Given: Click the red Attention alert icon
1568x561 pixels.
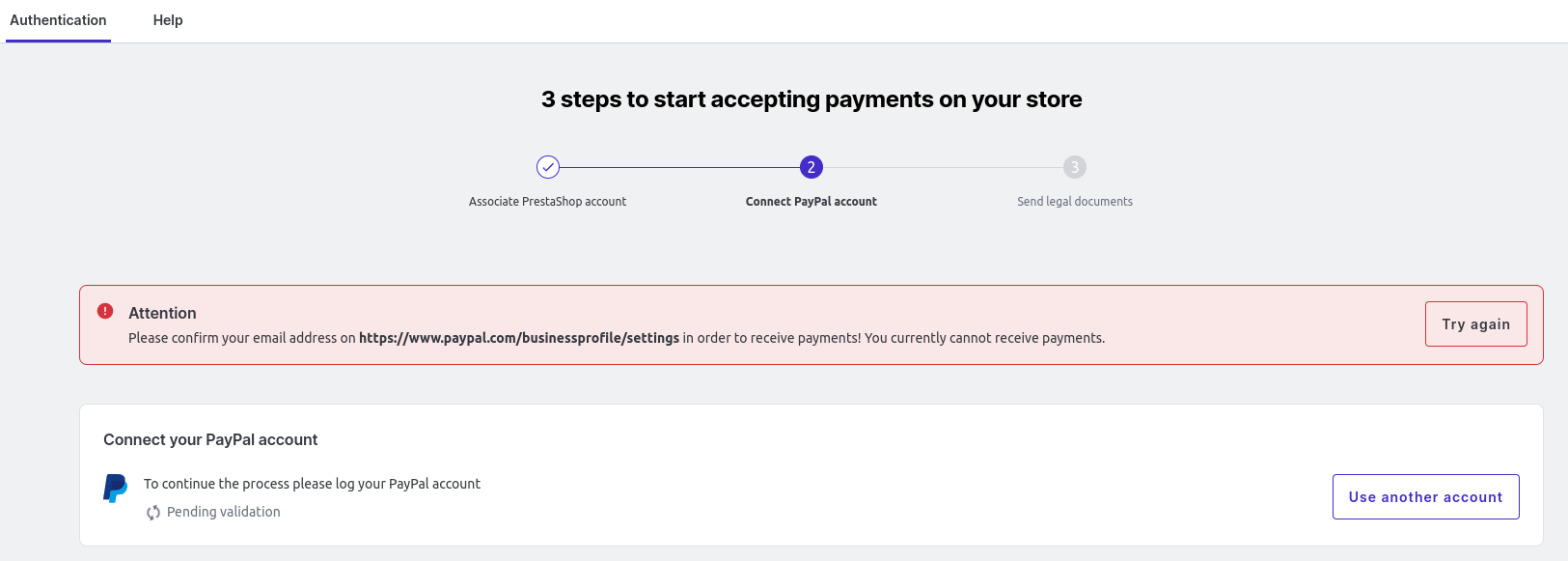Looking at the screenshot, I should pos(105,311).
